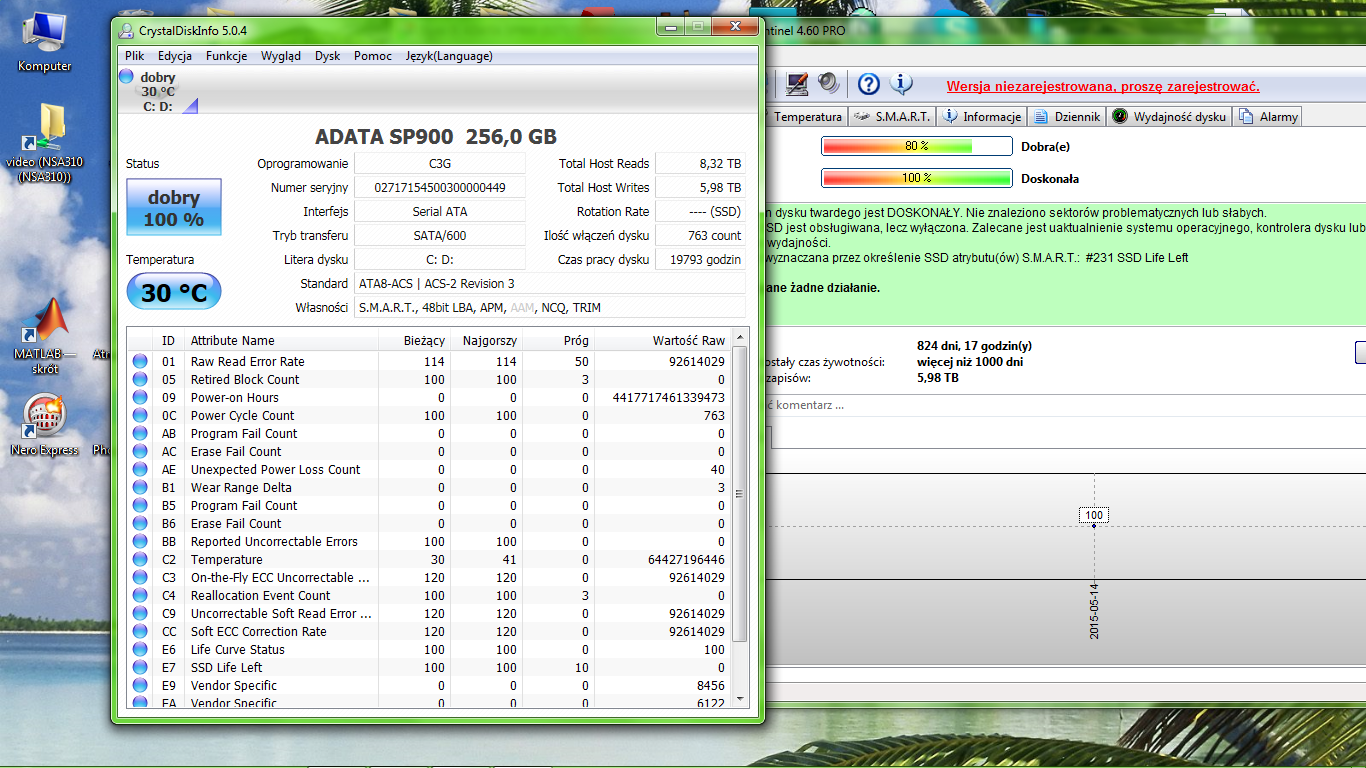The width and height of the screenshot is (1366, 768).
Task: Open the Dysk menu
Action: tap(328, 56)
